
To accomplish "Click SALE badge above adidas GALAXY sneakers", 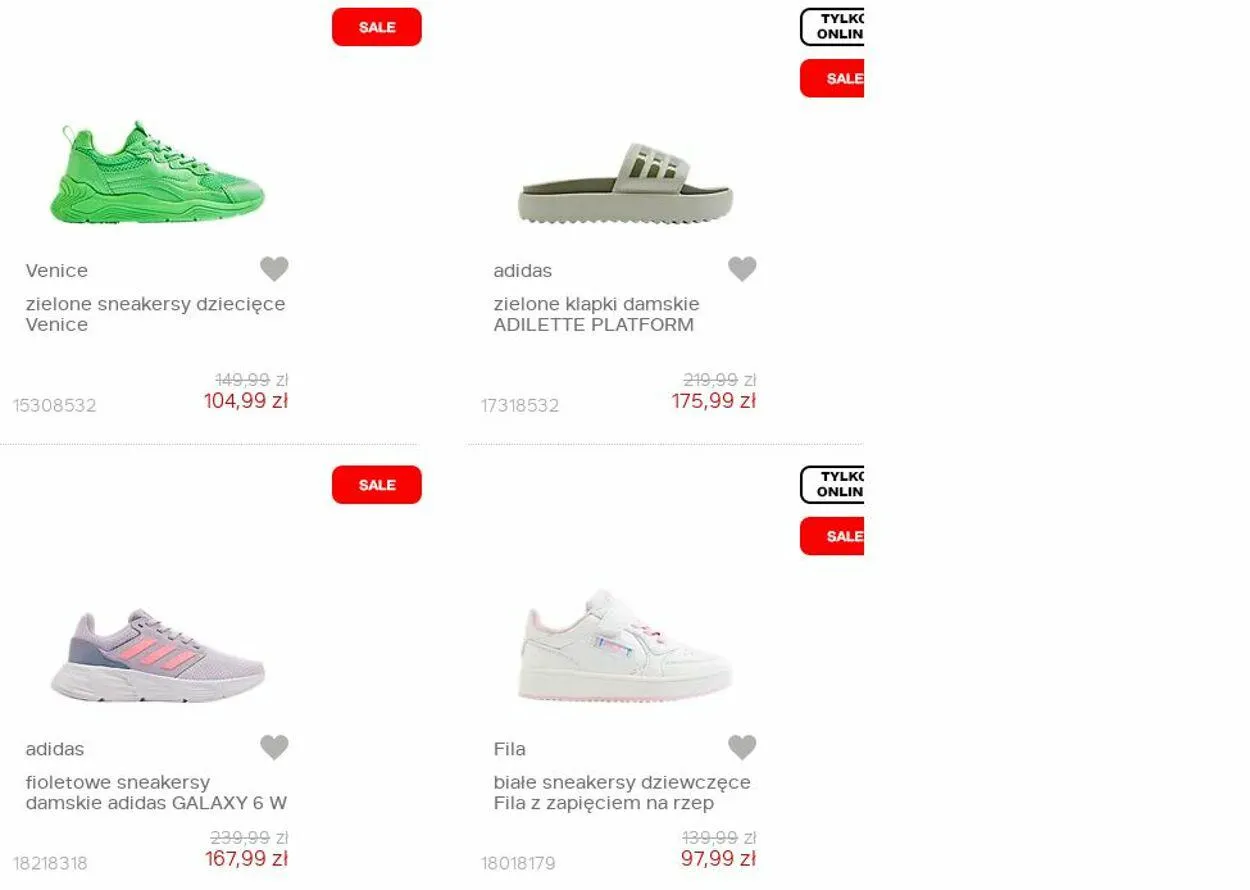I will click(x=377, y=485).
